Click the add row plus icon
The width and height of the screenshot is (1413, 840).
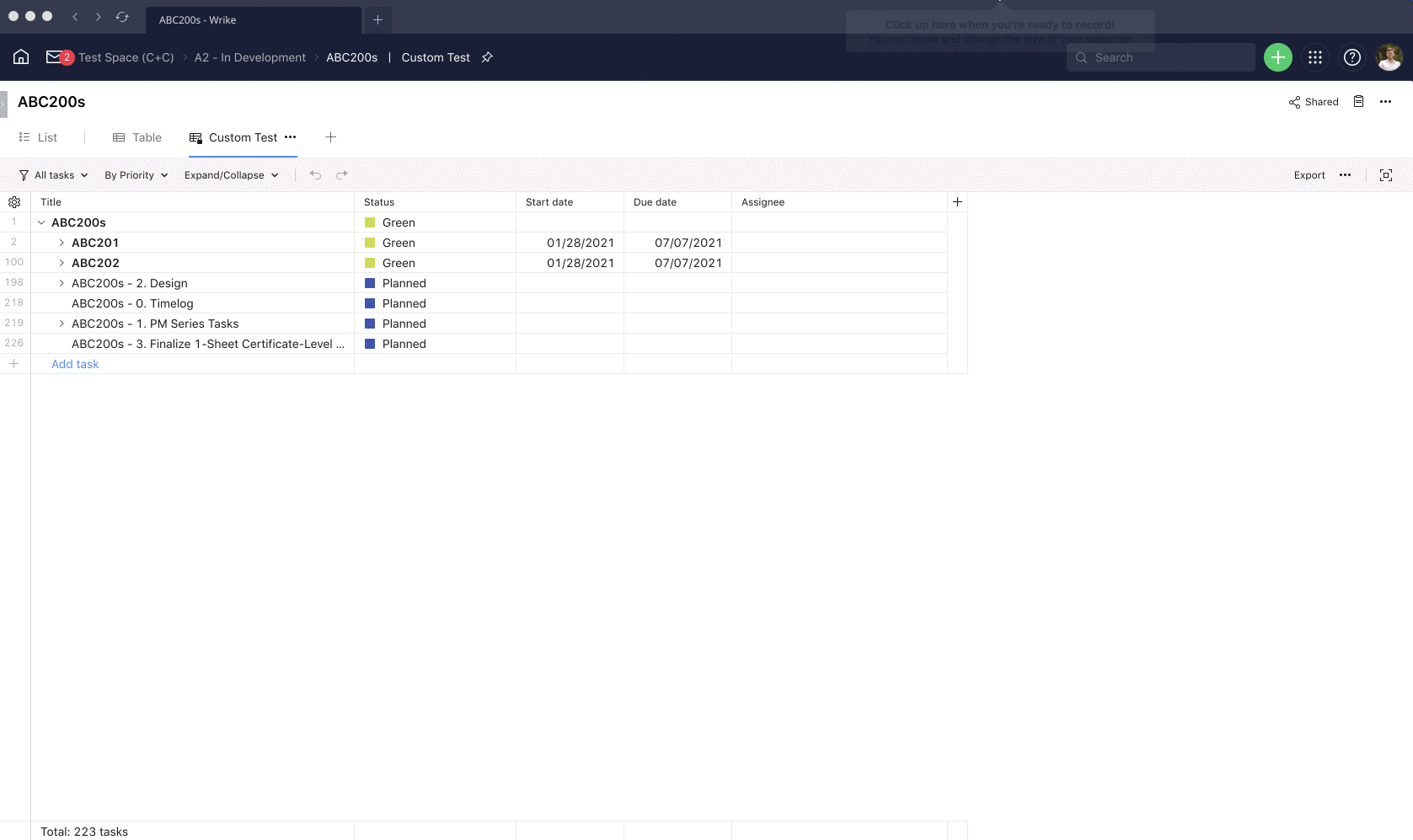coord(14,364)
